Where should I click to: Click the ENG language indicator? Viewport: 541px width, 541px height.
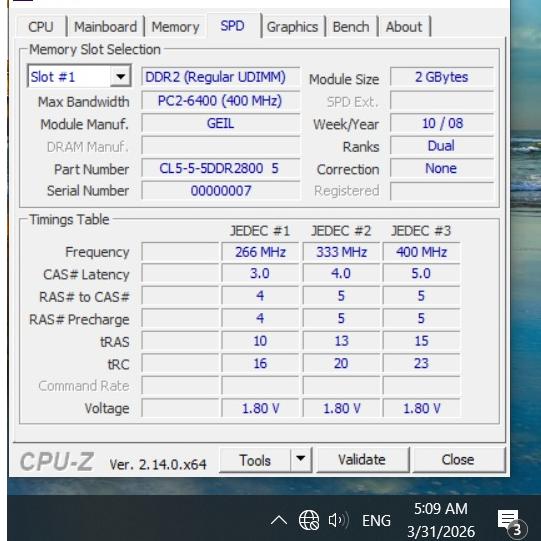click(x=376, y=520)
